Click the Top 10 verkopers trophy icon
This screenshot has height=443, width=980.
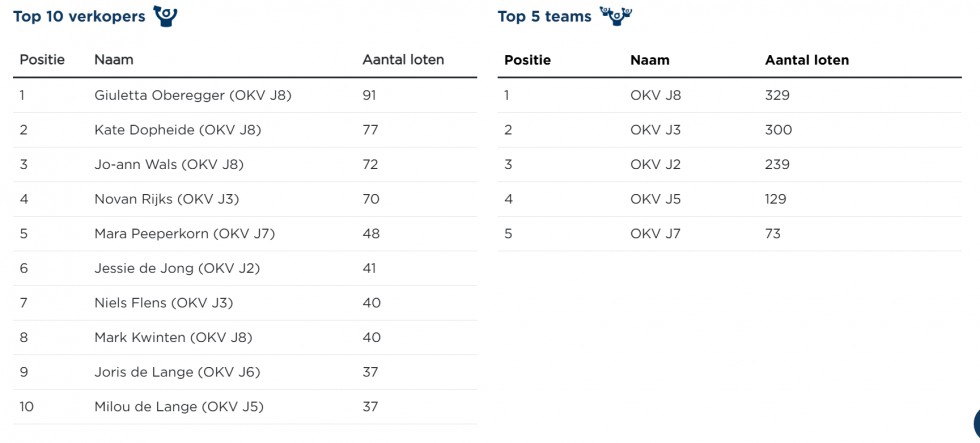tap(164, 16)
